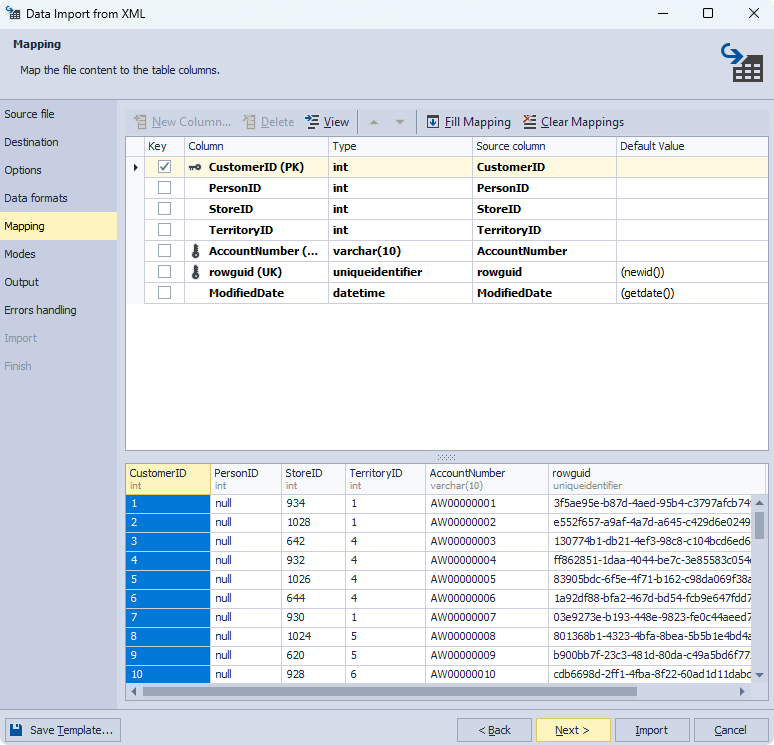
Task: Click the Save Template button
Action: click(x=63, y=730)
